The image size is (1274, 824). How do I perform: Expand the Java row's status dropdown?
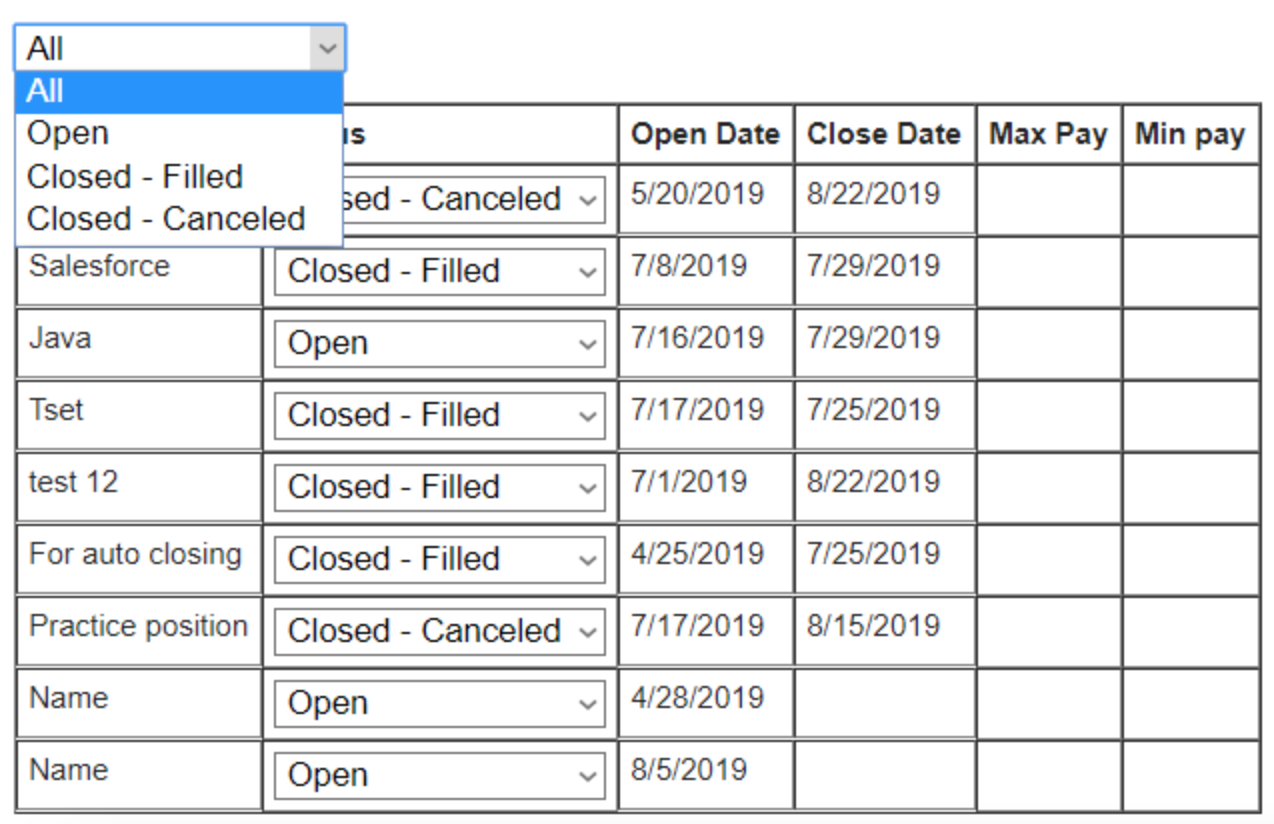[439, 343]
